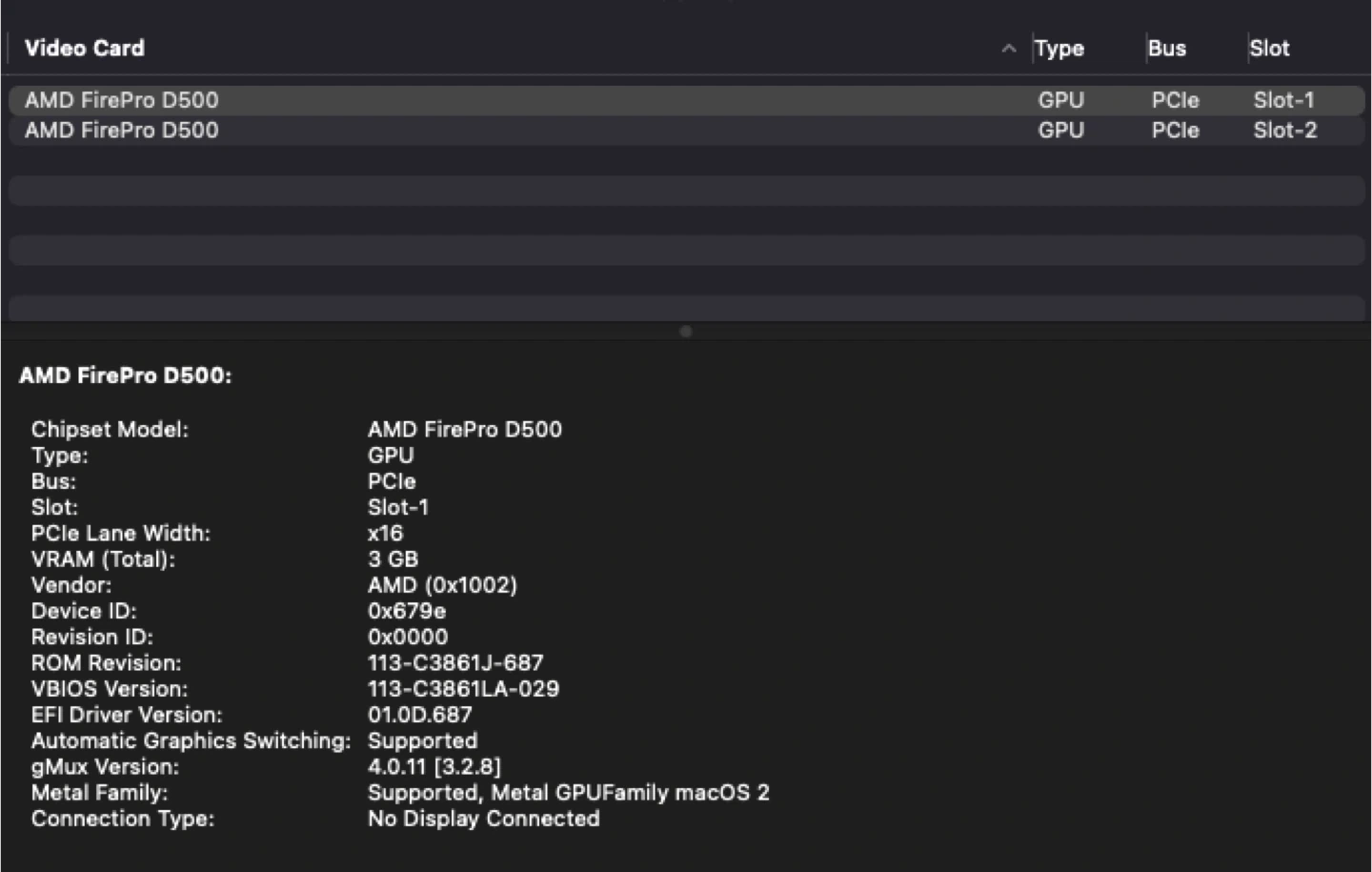The image size is (1372, 872).
Task: Click the VBIOS Version value 113-C3861LA-029
Action: pos(463,689)
